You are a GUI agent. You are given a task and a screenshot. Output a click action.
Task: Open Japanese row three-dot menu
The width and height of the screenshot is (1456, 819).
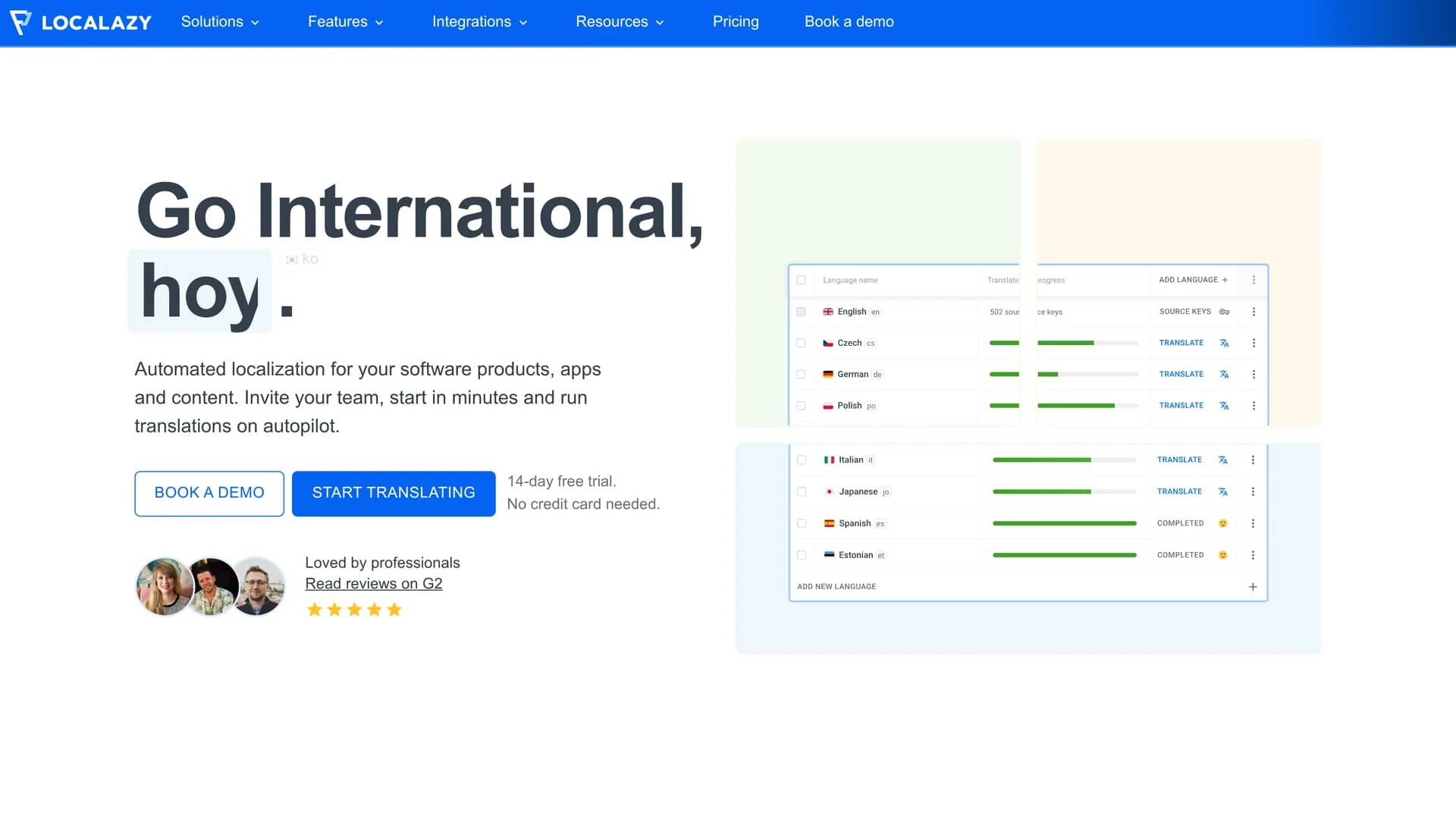[x=1253, y=491]
